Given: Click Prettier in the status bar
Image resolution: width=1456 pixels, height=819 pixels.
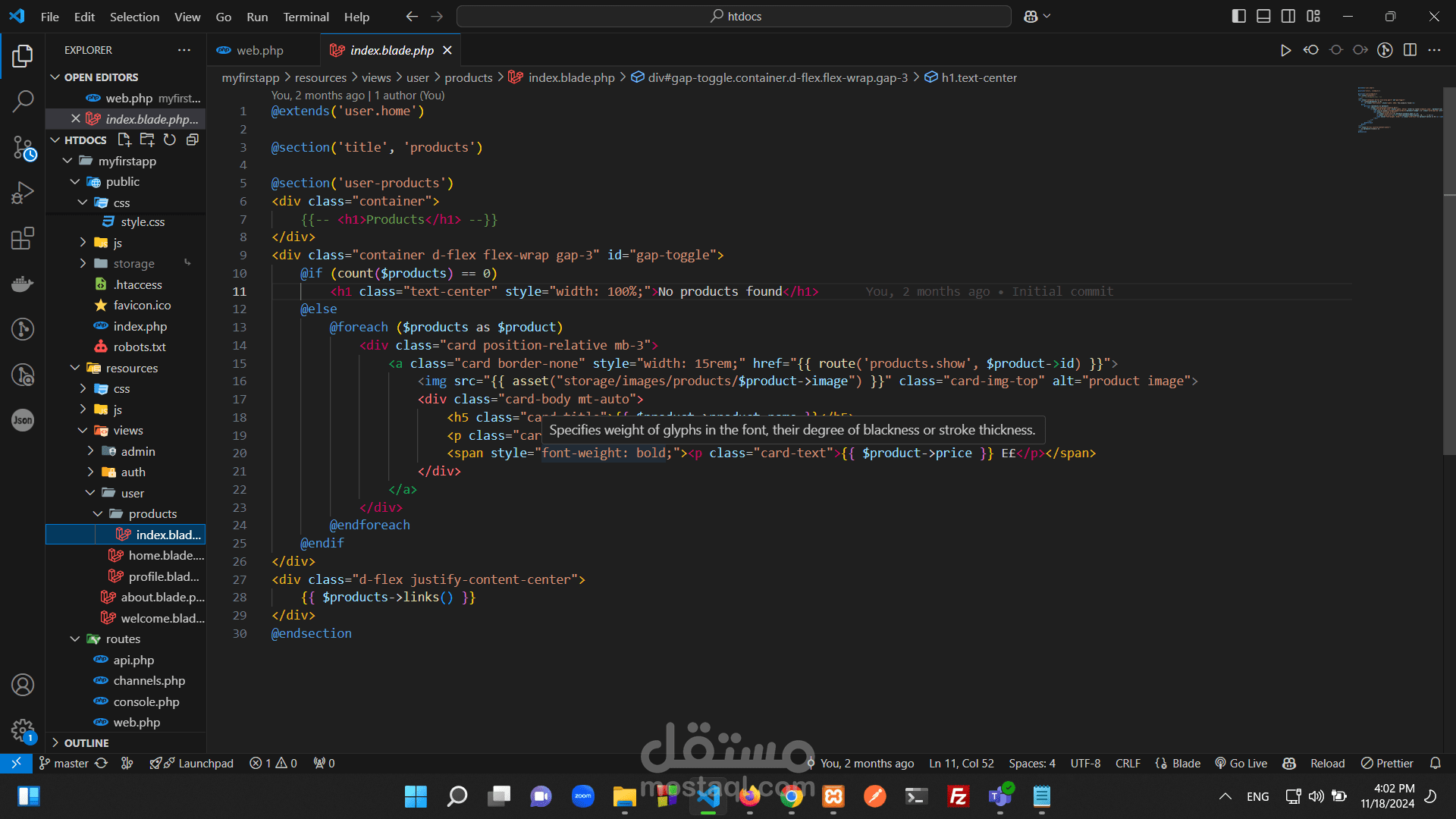Looking at the screenshot, I should pyautogui.click(x=1387, y=764).
